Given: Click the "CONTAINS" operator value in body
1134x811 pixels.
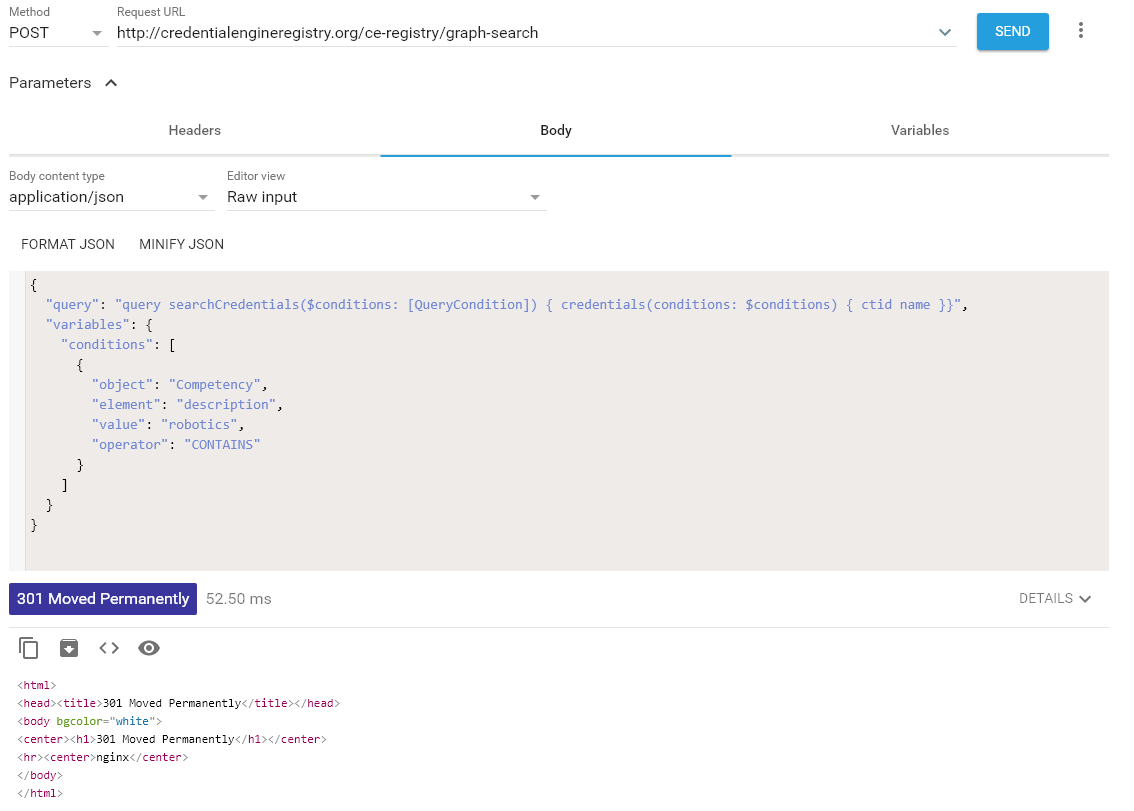Looking at the screenshot, I should [x=222, y=445].
